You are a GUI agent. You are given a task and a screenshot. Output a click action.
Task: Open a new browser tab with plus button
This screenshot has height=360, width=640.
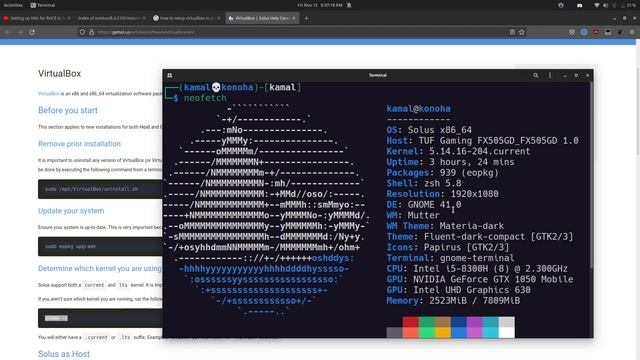coord(307,18)
